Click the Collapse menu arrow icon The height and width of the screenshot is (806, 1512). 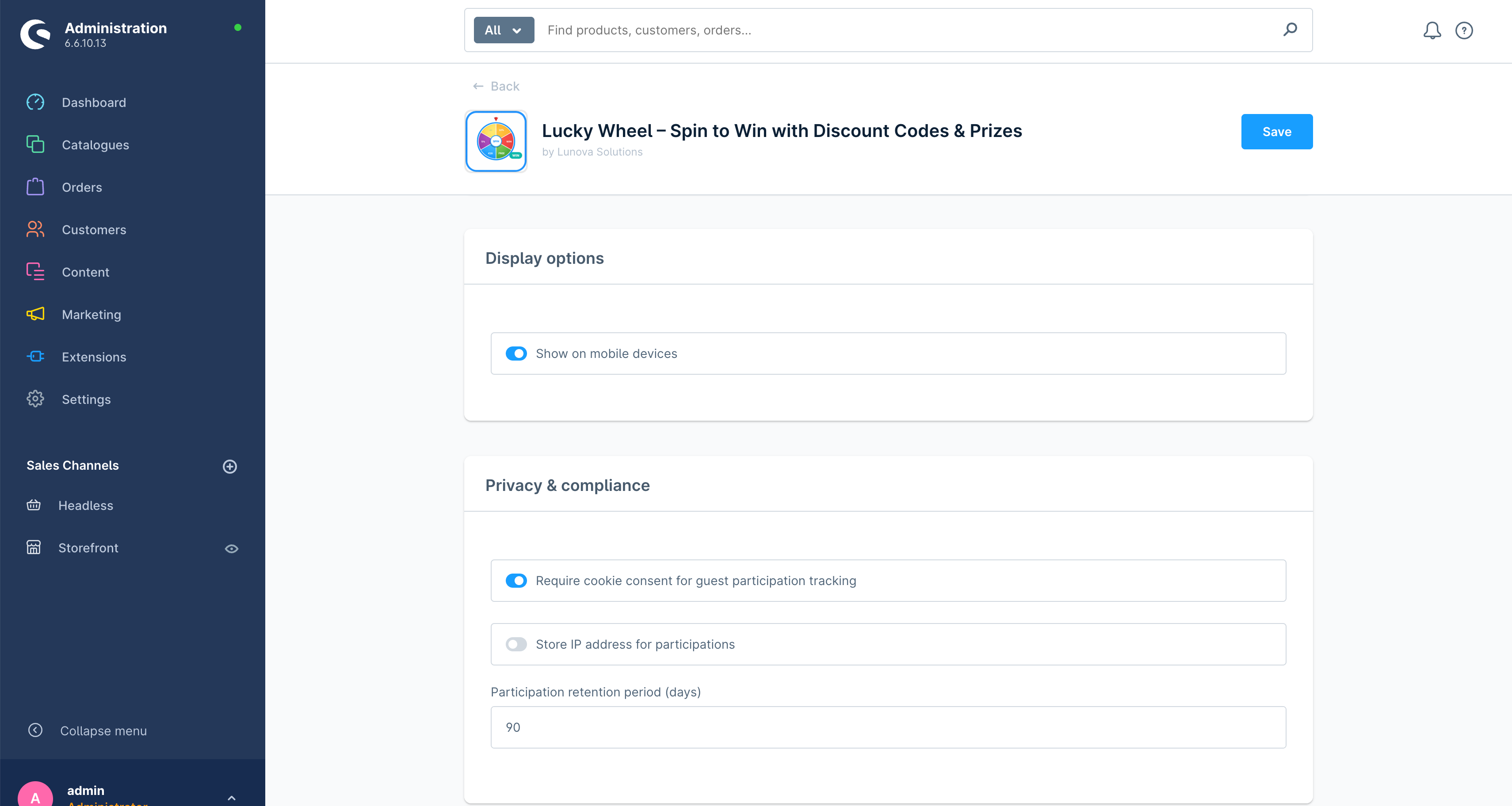pyautogui.click(x=35, y=730)
